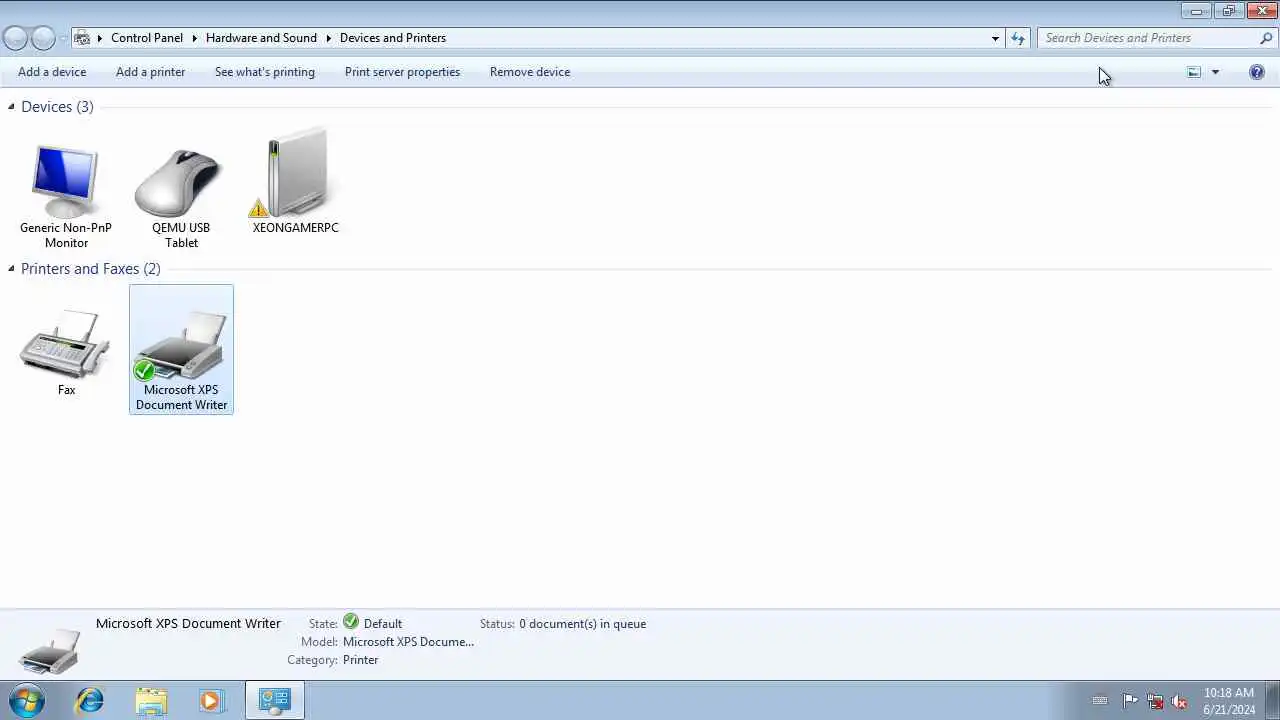Viewport: 1280px width, 720px height.
Task: Click the Devices and Printers taskbar button
Action: tap(274, 700)
